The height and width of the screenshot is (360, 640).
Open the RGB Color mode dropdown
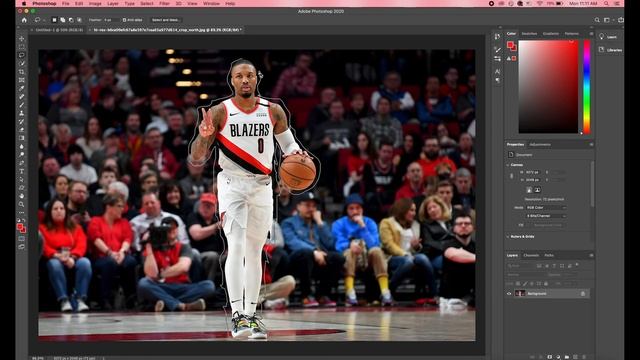click(546, 207)
